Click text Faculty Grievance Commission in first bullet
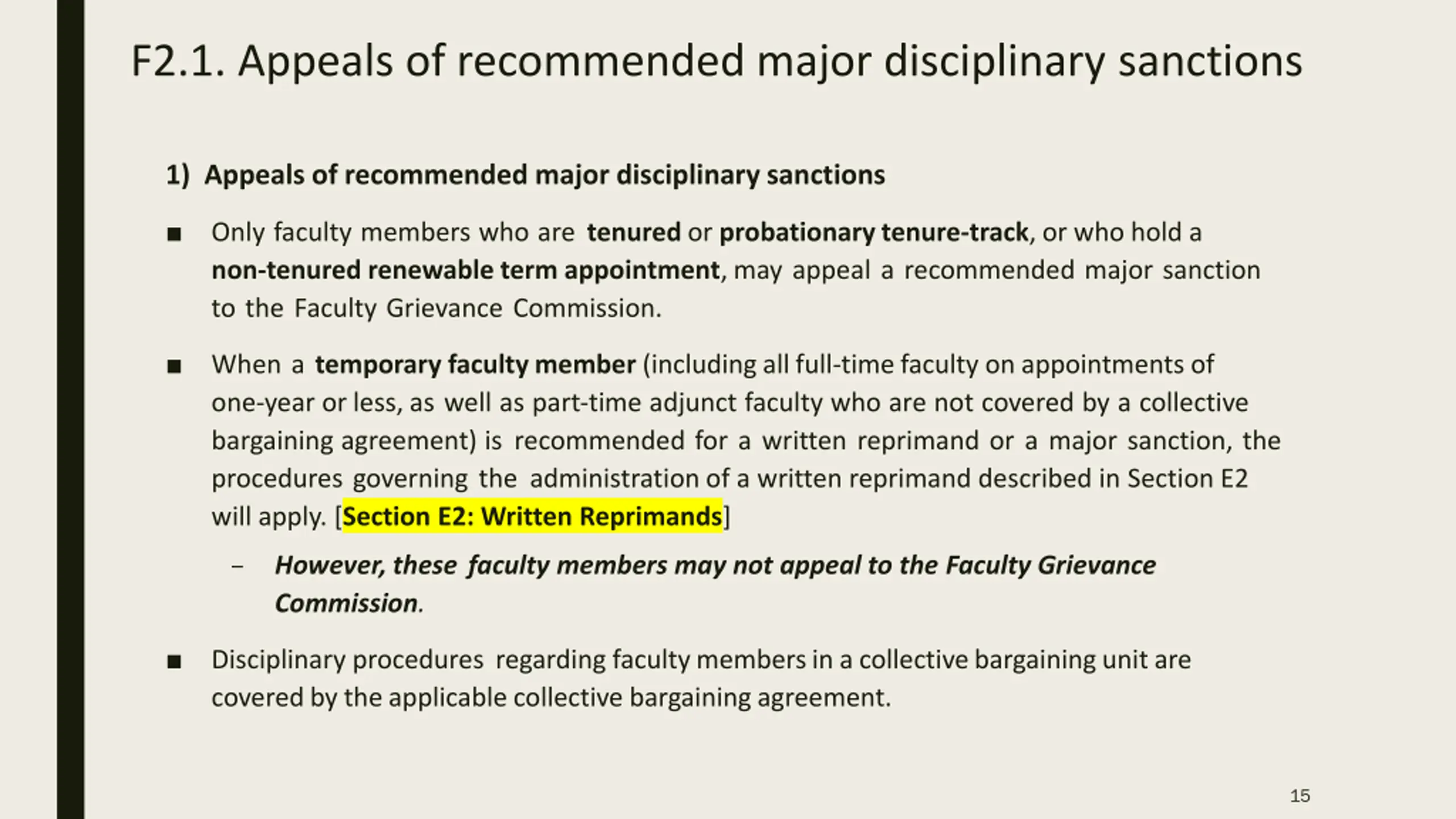Viewport: 1456px width, 819px height. click(x=477, y=308)
